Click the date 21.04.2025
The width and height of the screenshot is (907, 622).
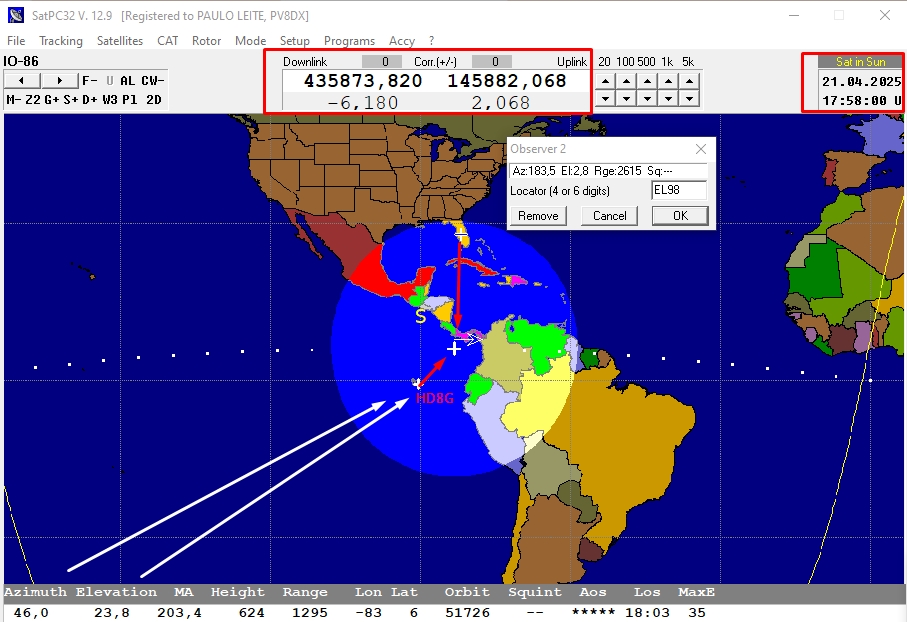(x=861, y=82)
